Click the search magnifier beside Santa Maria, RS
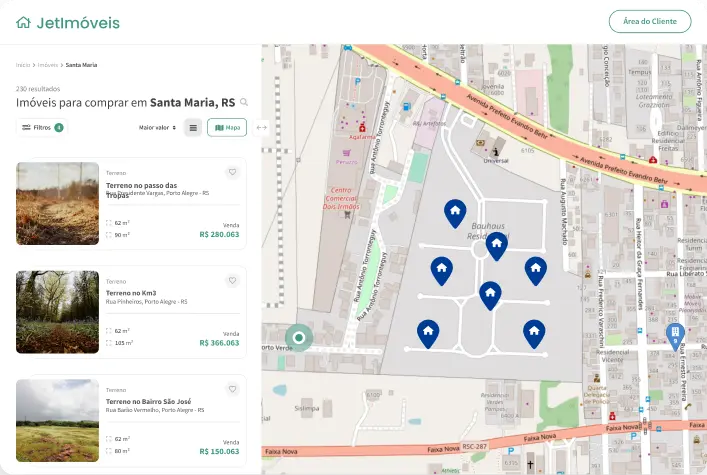This screenshot has width=707, height=475. coord(244,102)
